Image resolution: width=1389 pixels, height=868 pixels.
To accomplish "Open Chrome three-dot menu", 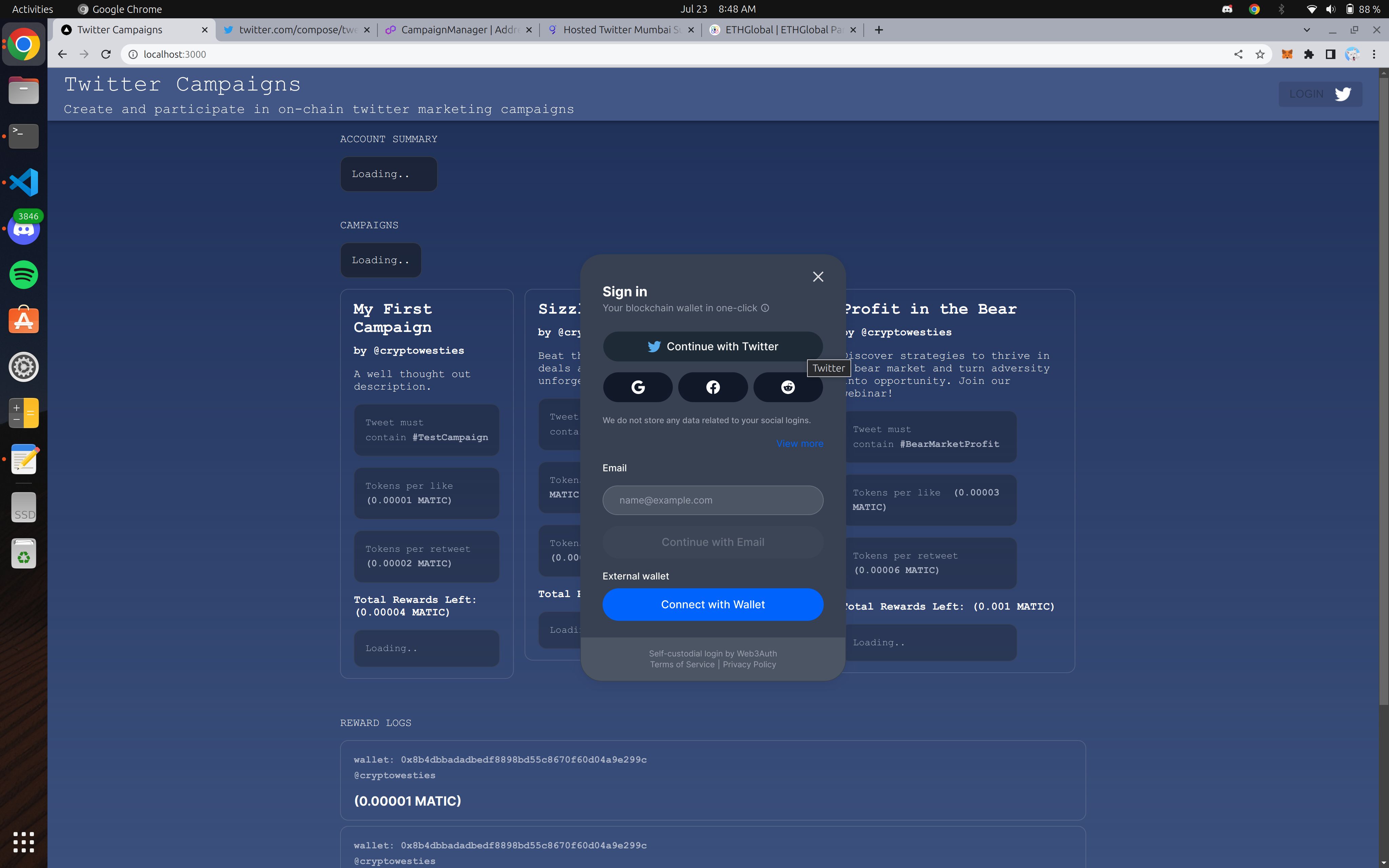I will click(x=1374, y=54).
